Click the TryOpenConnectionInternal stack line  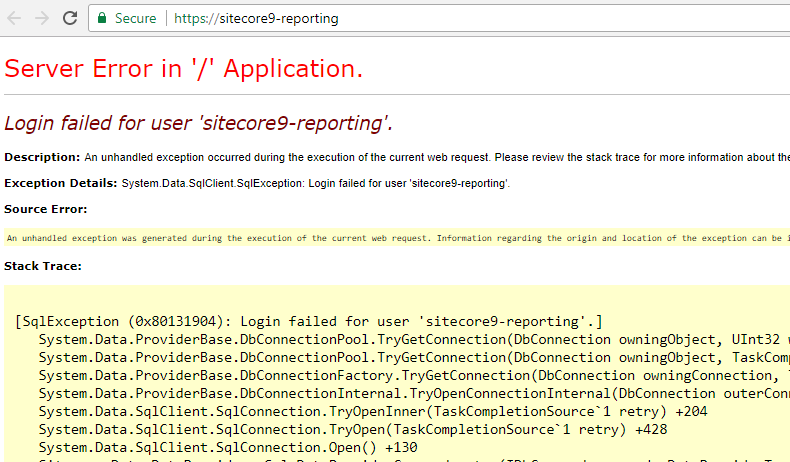[x=414, y=393]
